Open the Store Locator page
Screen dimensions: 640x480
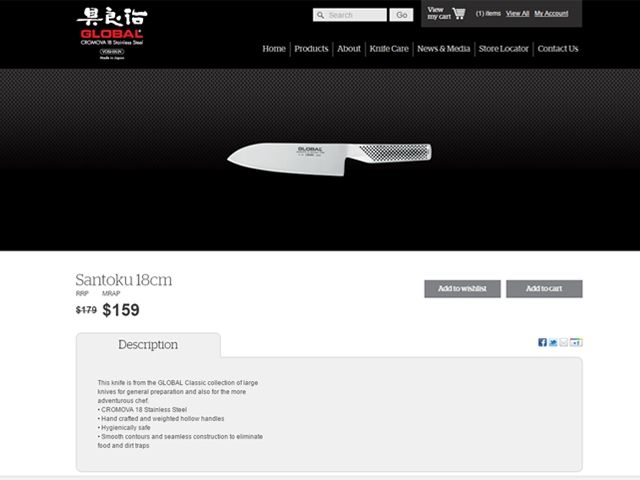[x=504, y=49]
